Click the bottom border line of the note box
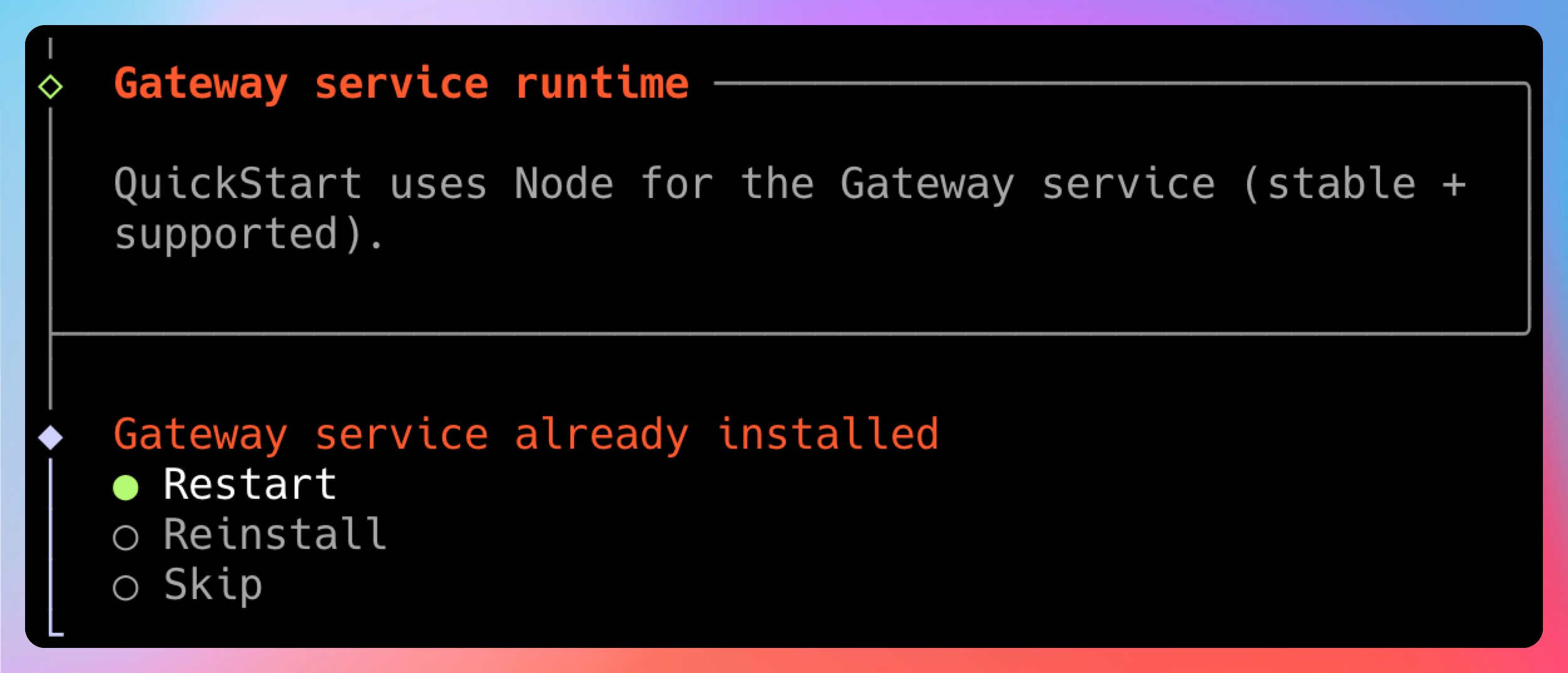 pos(790,334)
